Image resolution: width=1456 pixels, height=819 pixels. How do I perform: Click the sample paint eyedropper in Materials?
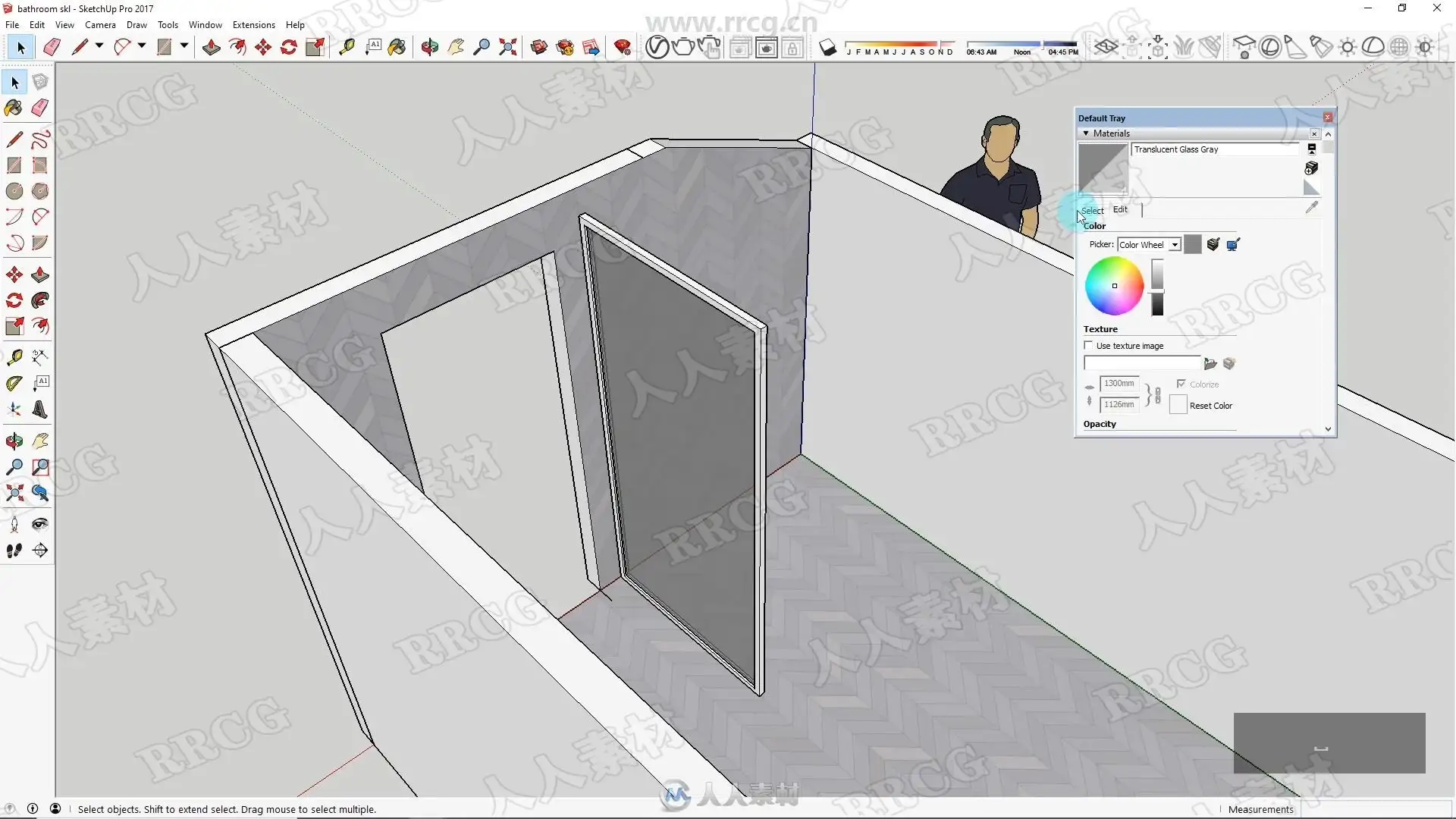coord(1312,207)
